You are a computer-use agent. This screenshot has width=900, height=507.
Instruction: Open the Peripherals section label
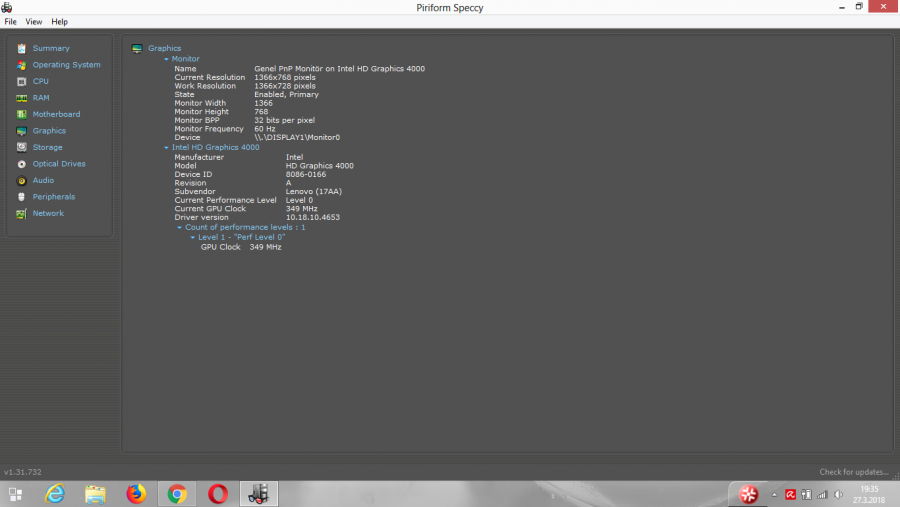(x=54, y=197)
